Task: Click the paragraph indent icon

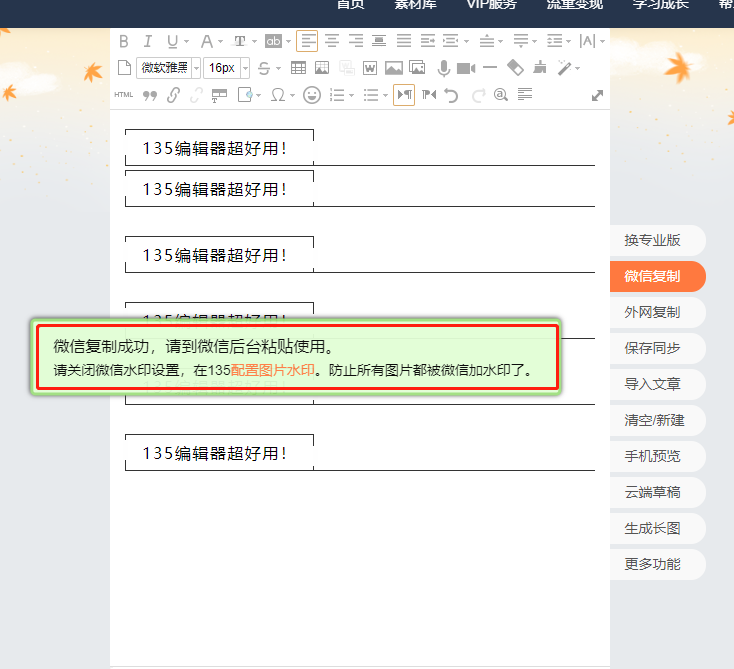Action: (427, 41)
